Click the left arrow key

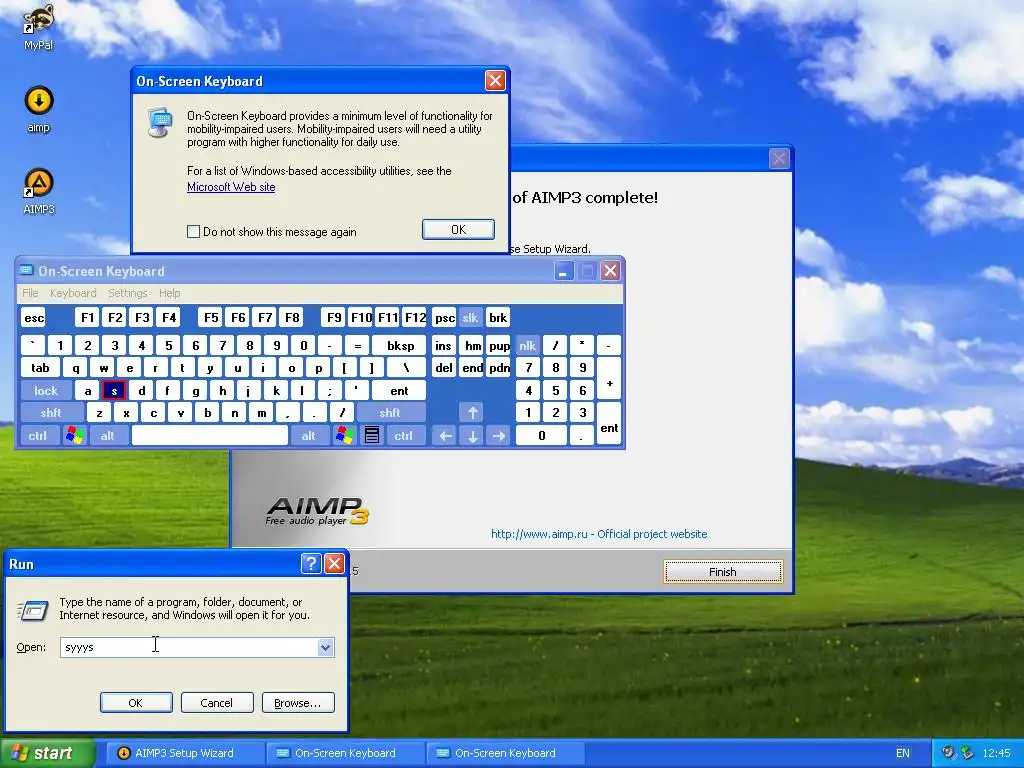pyautogui.click(x=445, y=436)
